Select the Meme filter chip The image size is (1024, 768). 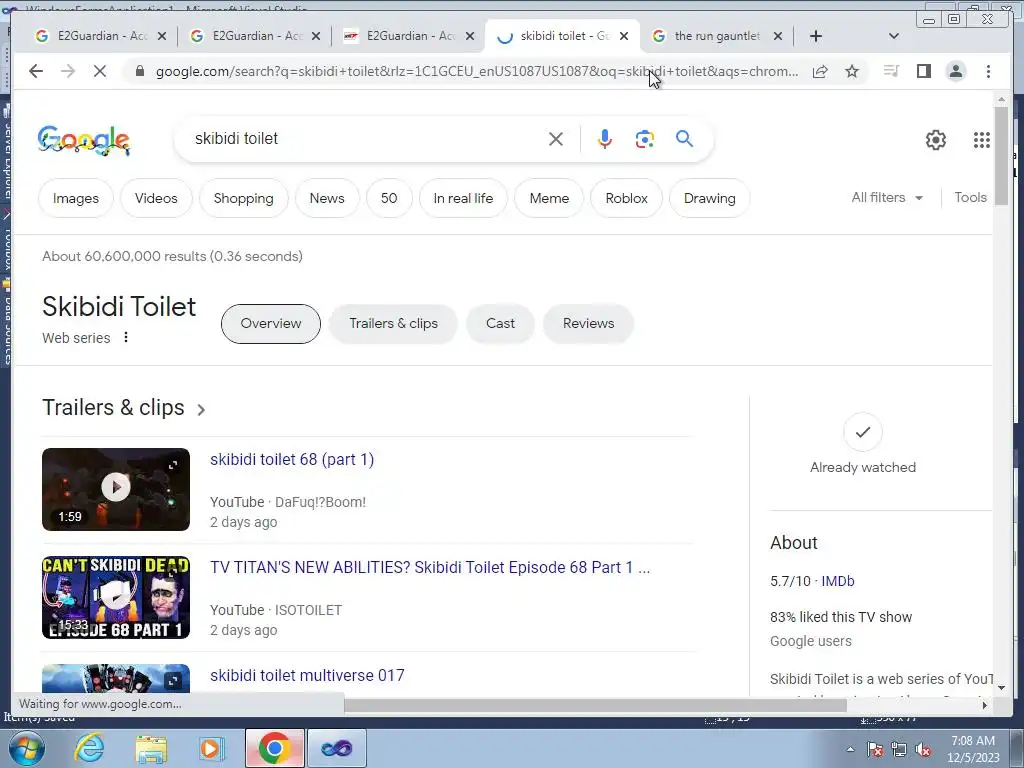click(x=549, y=198)
